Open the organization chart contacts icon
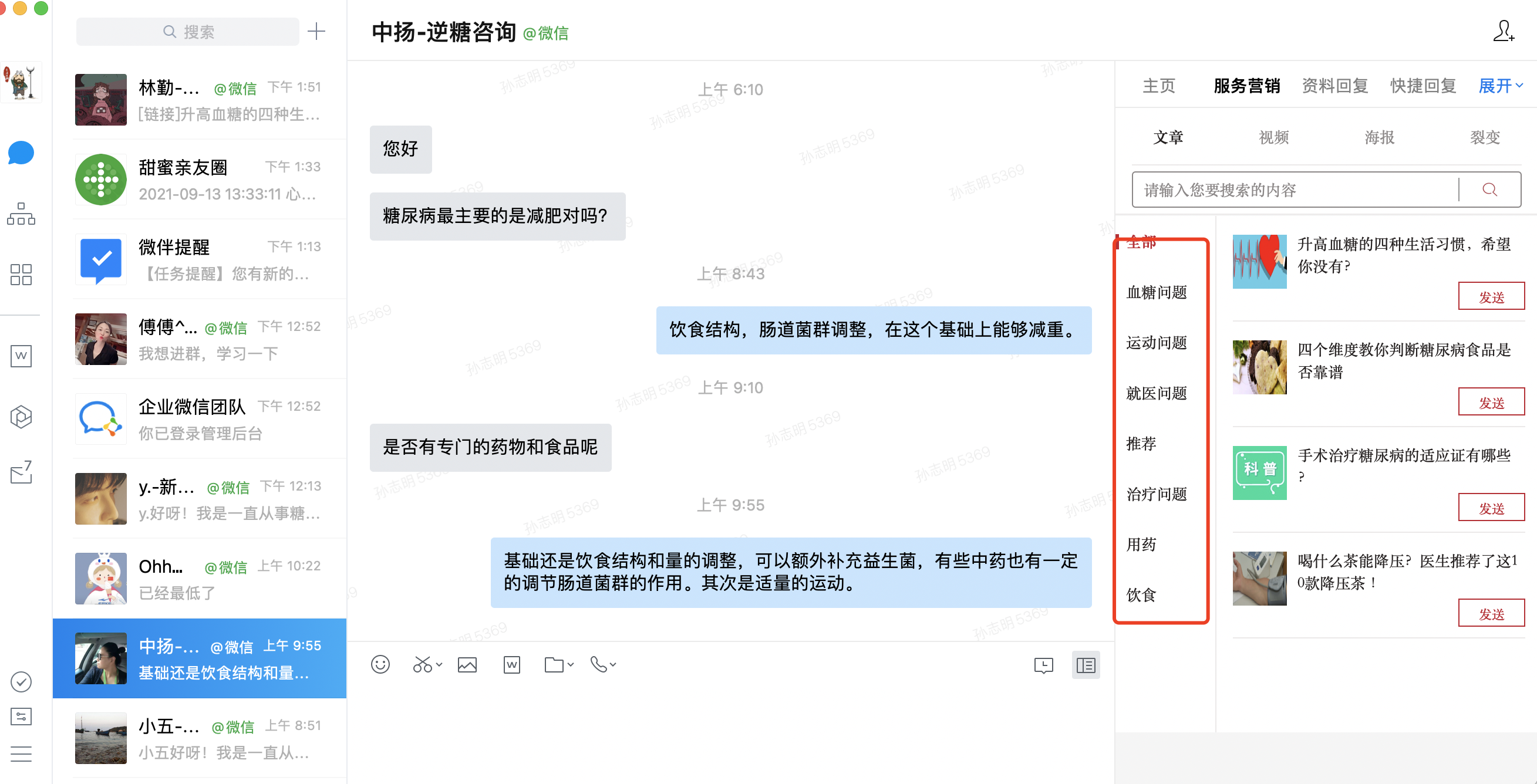Image resolution: width=1537 pixels, height=784 pixels. [x=21, y=214]
